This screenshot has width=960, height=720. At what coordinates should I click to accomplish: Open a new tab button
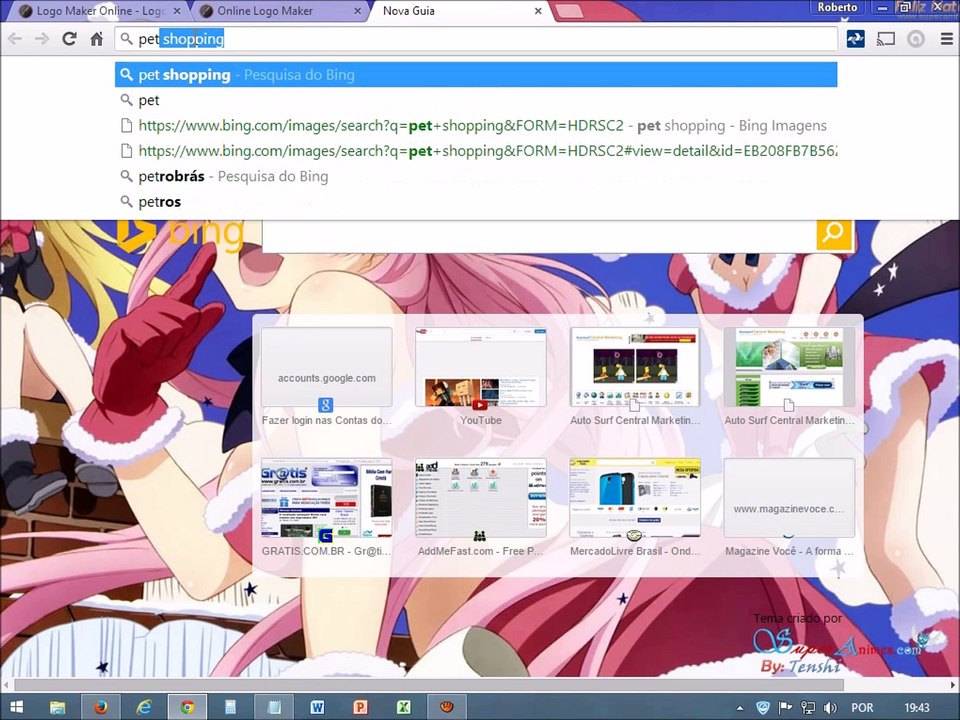(569, 10)
